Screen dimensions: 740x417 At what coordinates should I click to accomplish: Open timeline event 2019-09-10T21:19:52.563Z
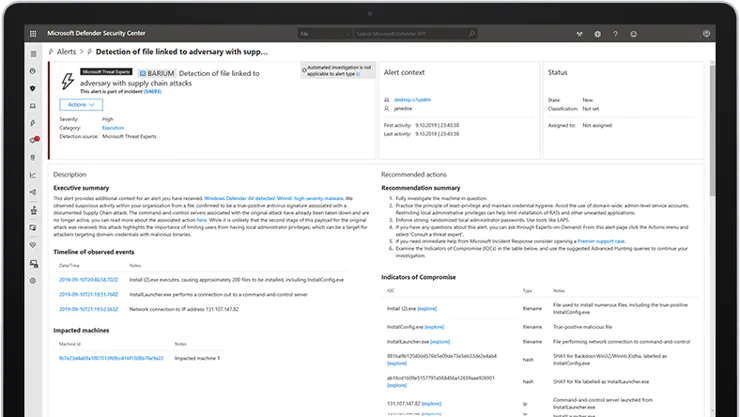(x=88, y=309)
